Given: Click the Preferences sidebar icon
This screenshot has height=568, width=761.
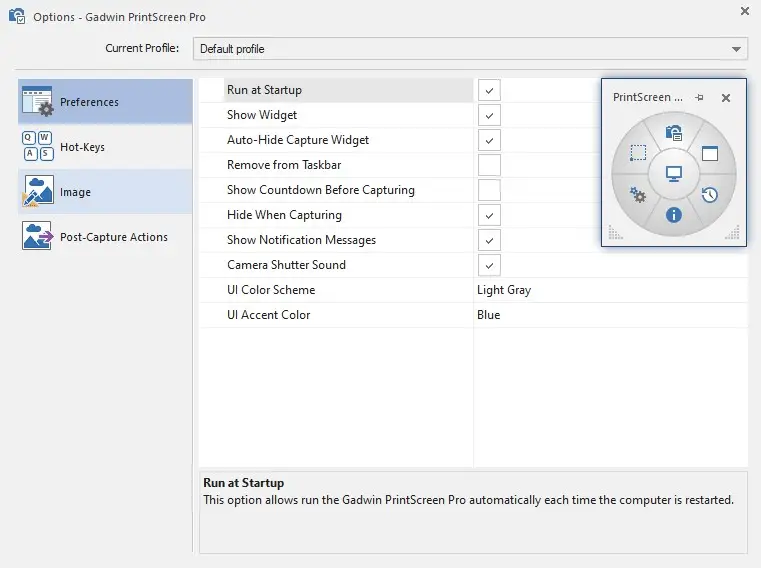Looking at the screenshot, I should tap(37, 101).
